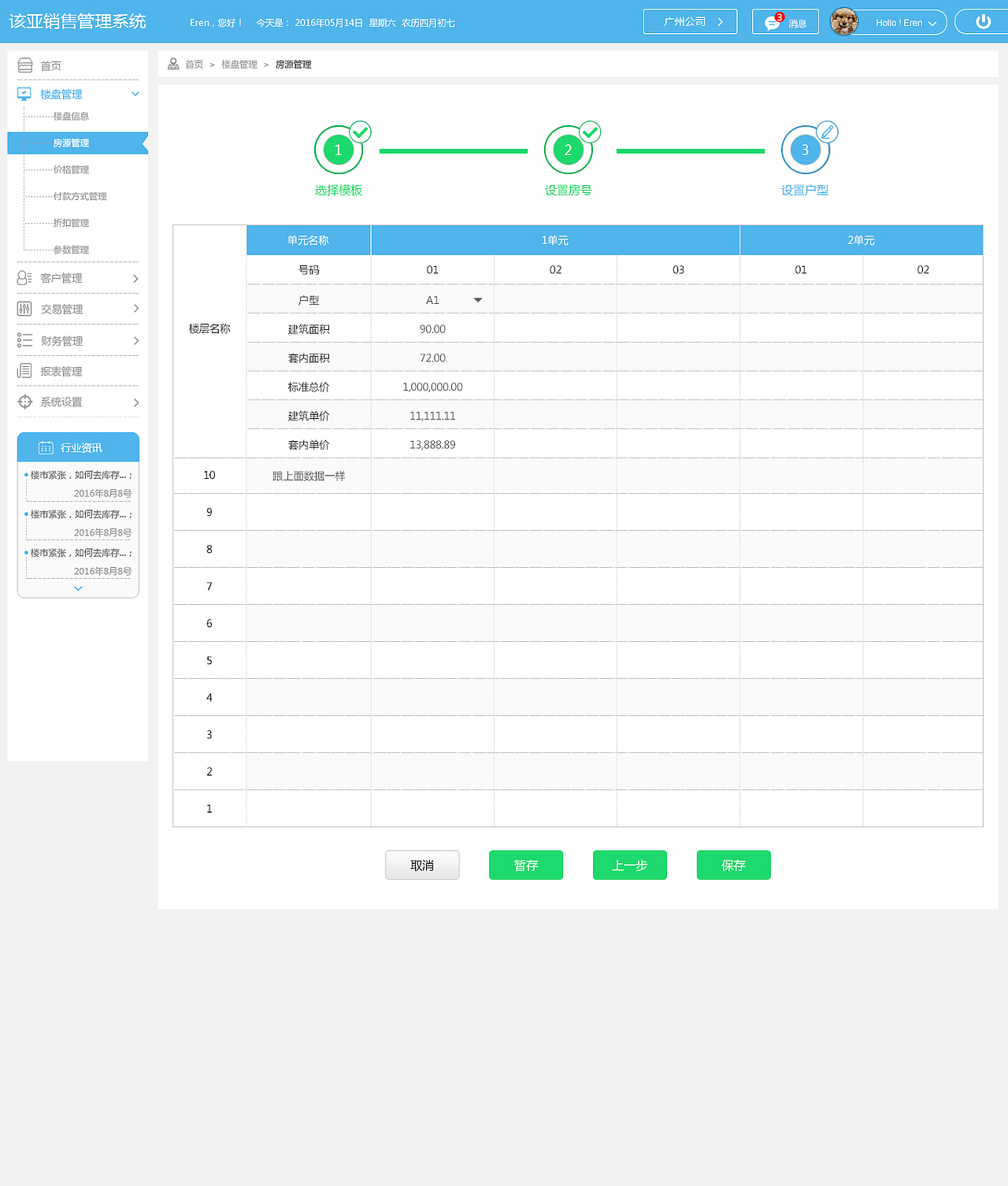
Task: Click the 报表管理 document icon
Action: coord(24,371)
